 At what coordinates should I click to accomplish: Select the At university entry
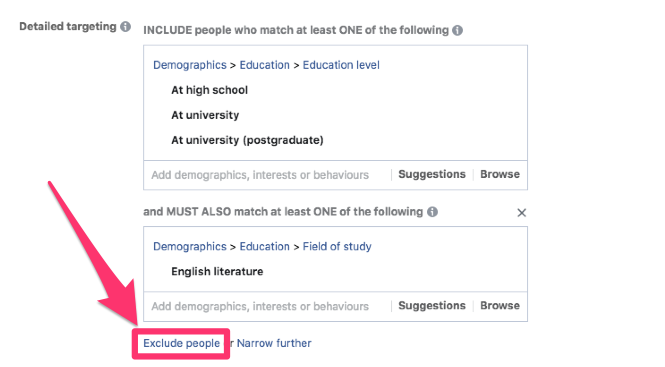(x=205, y=115)
